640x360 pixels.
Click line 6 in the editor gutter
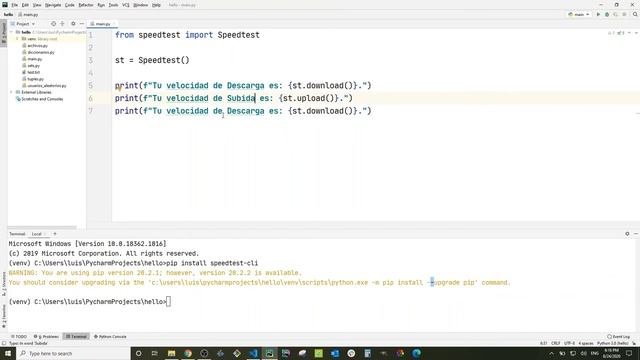(91, 98)
